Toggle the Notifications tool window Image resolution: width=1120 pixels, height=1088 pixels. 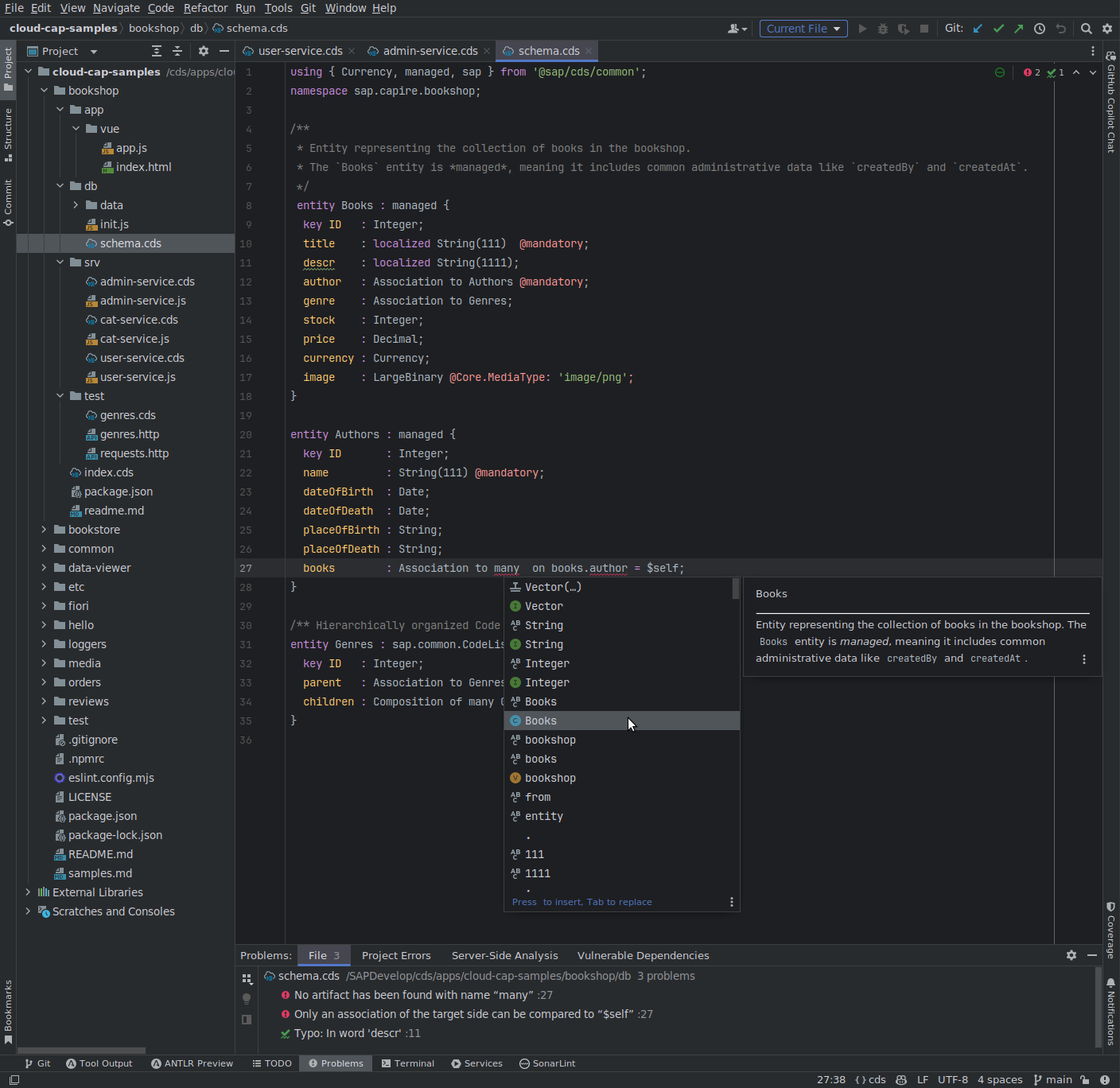(x=1111, y=1012)
